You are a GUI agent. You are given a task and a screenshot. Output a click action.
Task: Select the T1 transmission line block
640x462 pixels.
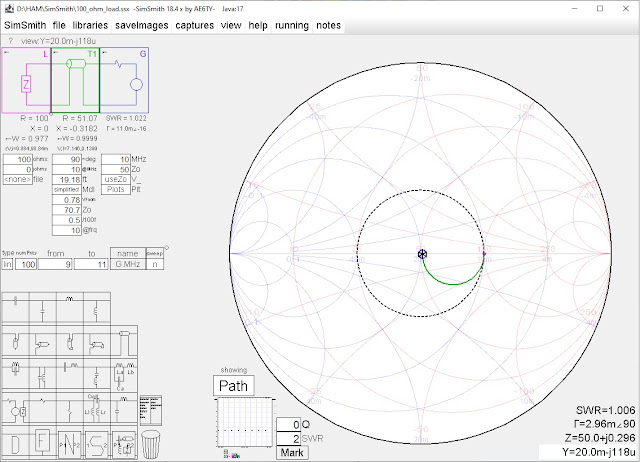point(75,80)
